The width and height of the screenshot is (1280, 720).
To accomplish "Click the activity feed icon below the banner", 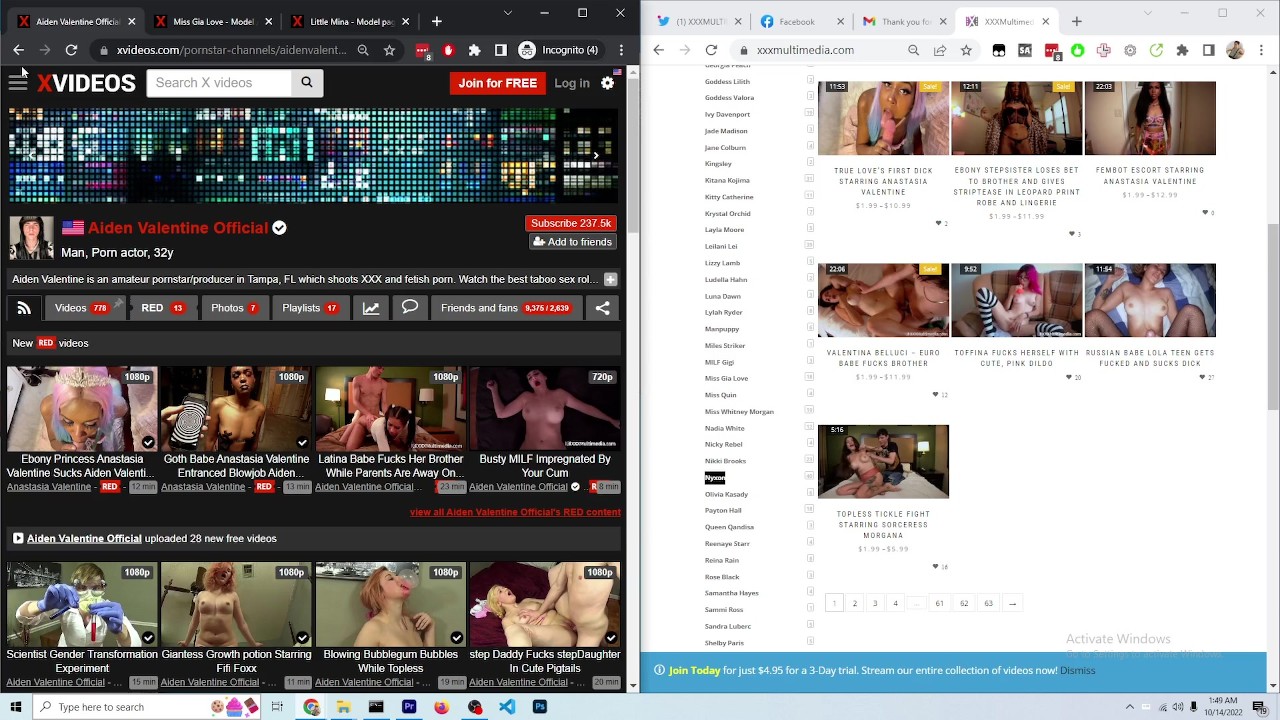I will (x=23, y=307).
